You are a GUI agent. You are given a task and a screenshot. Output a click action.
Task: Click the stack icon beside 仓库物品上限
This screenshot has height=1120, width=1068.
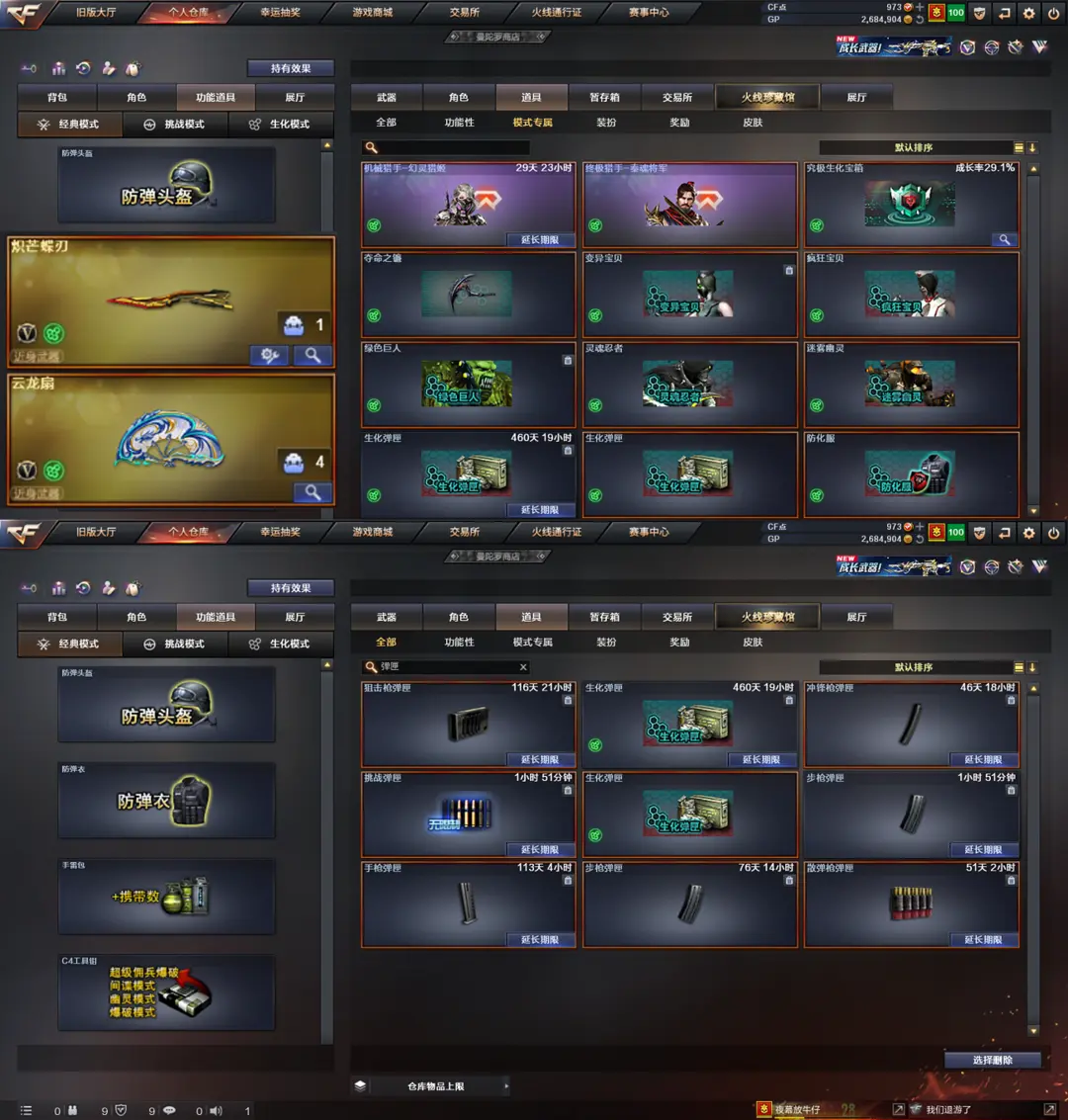point(360,1085)
